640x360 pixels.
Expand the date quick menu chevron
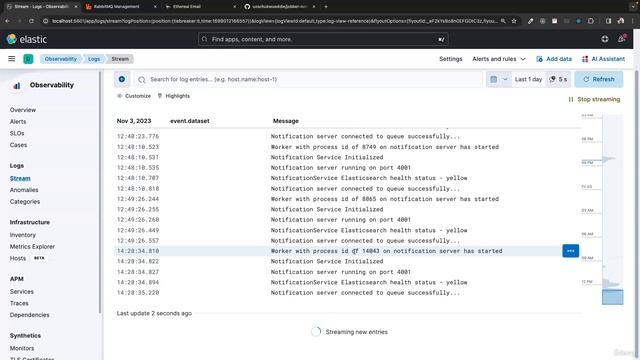click(505, 79)
